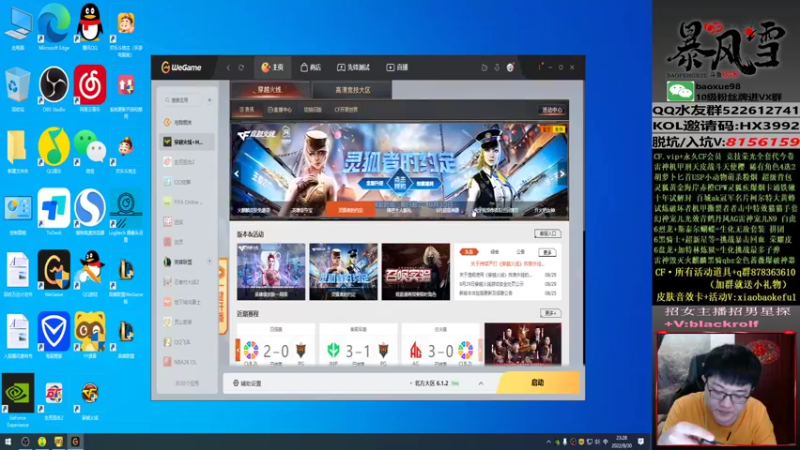Screen dimensions: 800x450
Task: Expand the 英雄联盟 sidebar entry arrow
Action: (x=209, y=262)
